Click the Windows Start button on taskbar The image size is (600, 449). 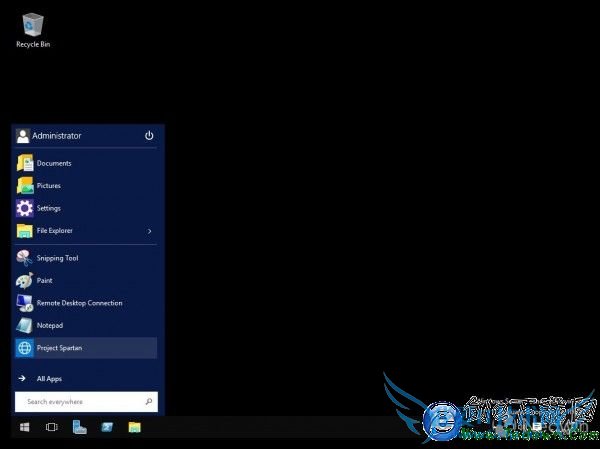pyautogui.click(x=25, y=427)
